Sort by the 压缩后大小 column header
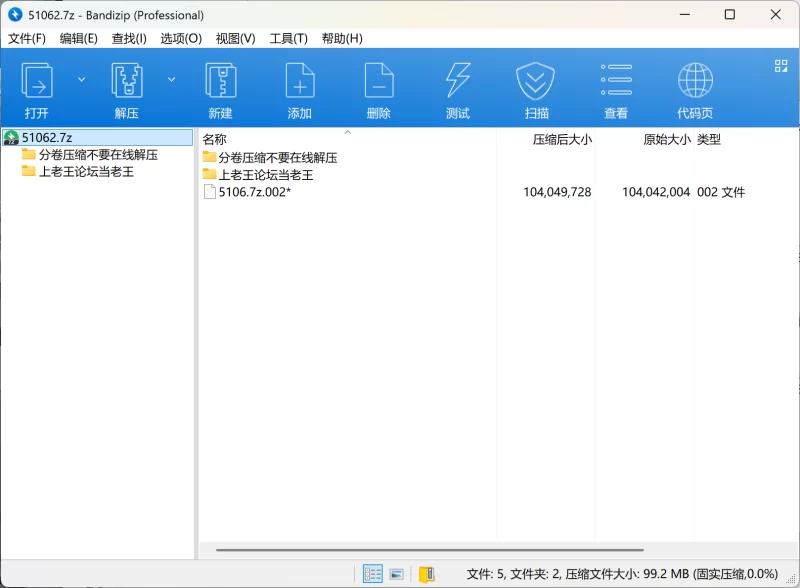 (x=562, y=139)
